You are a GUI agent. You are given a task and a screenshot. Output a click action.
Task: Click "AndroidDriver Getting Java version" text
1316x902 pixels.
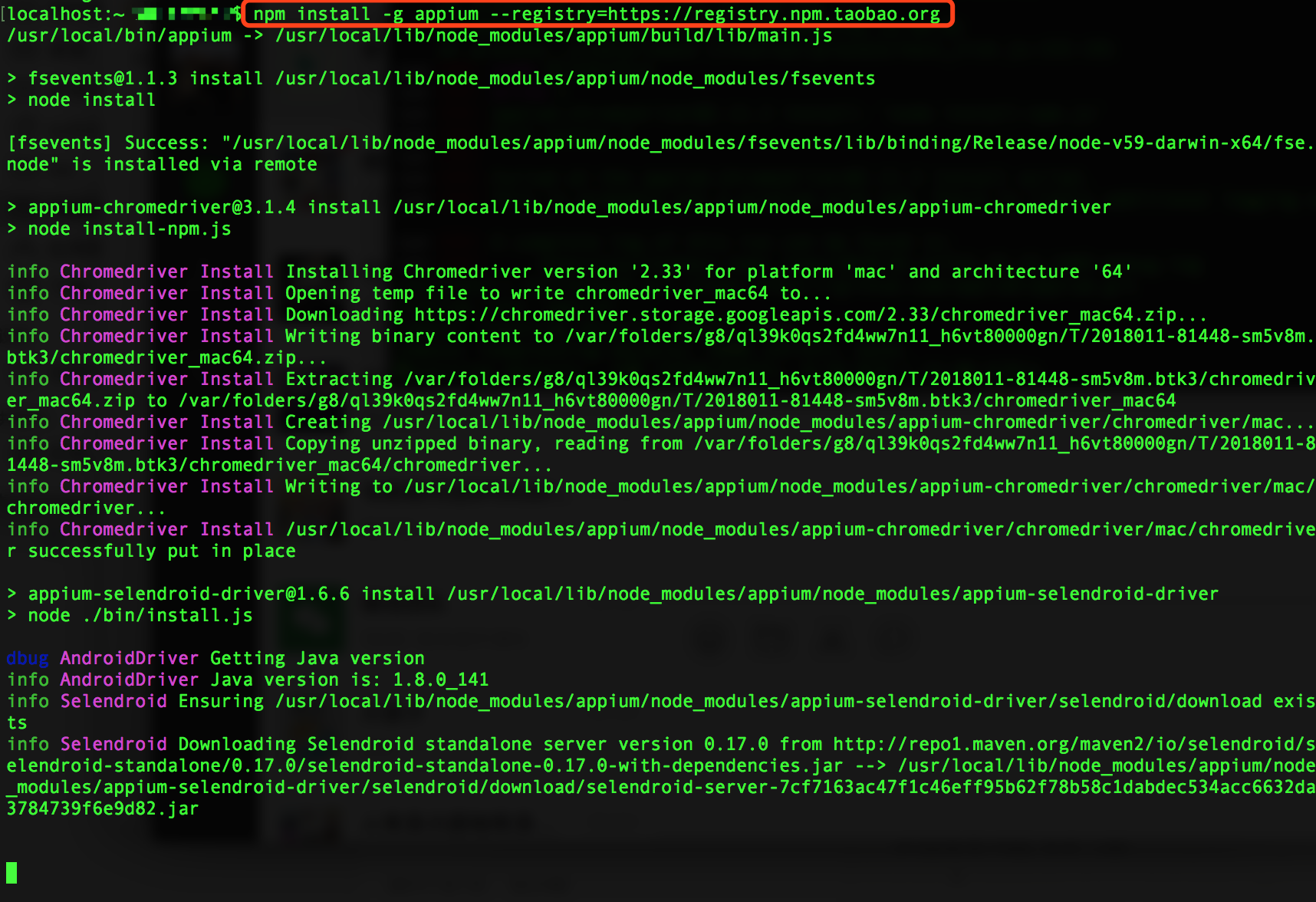(242, 658)
